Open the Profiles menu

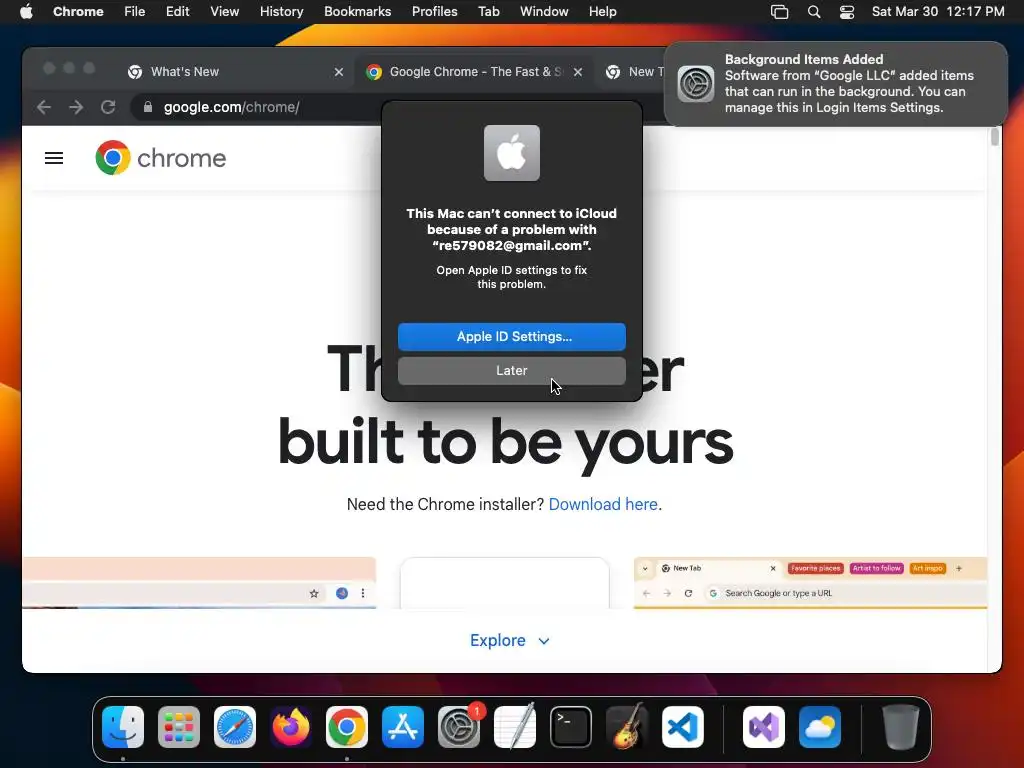pyautogui.click(x=434, y=12)
